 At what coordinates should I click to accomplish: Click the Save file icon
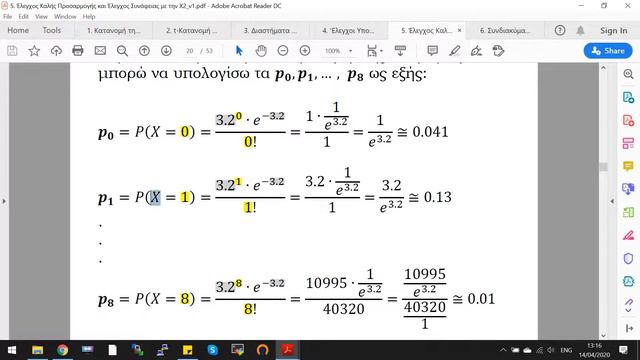[12, 51]
